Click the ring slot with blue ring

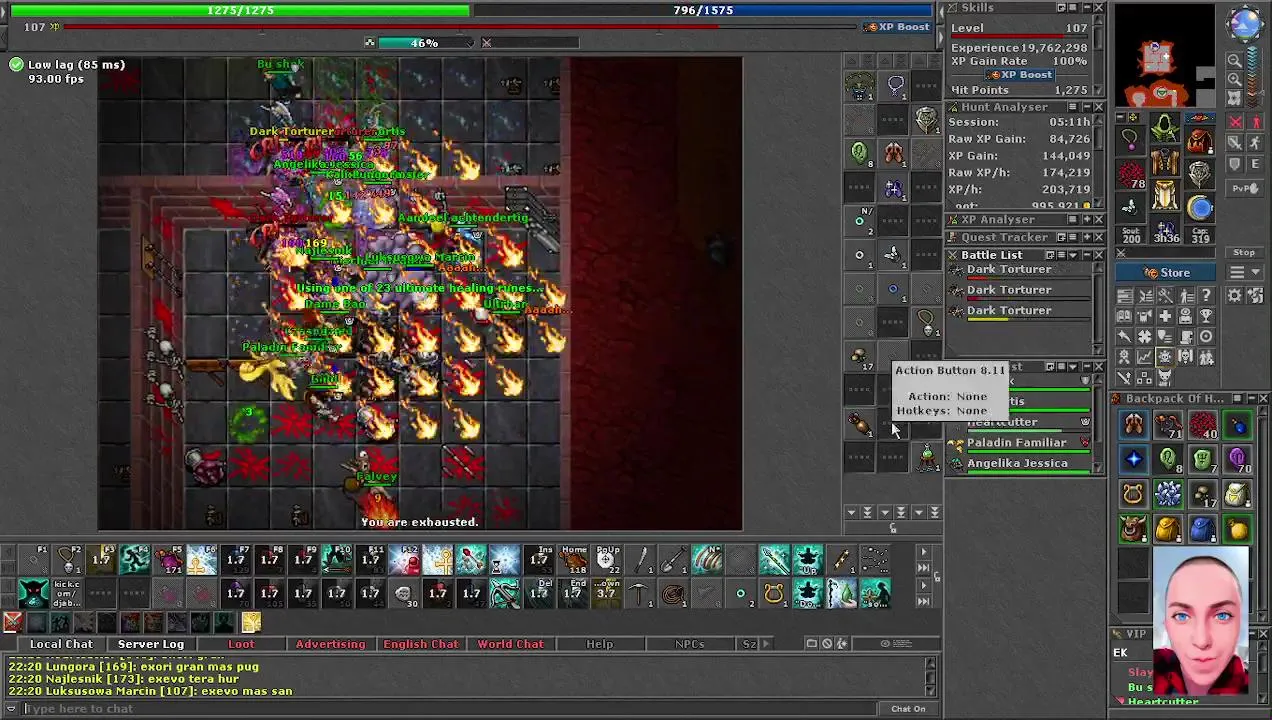click(x=1199, y=208)
